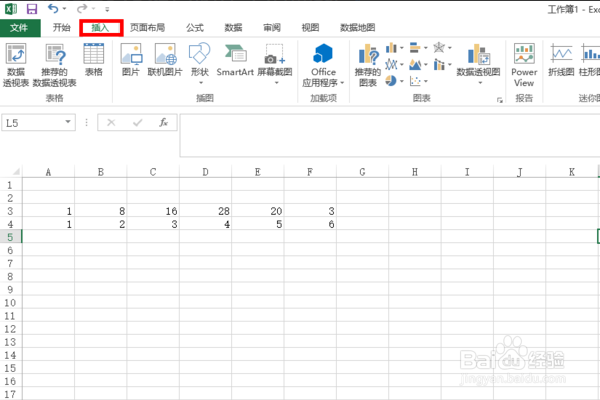Confirm entry with the checkmark button
Screen dimensions: 600x400
[x=137, y=122]
